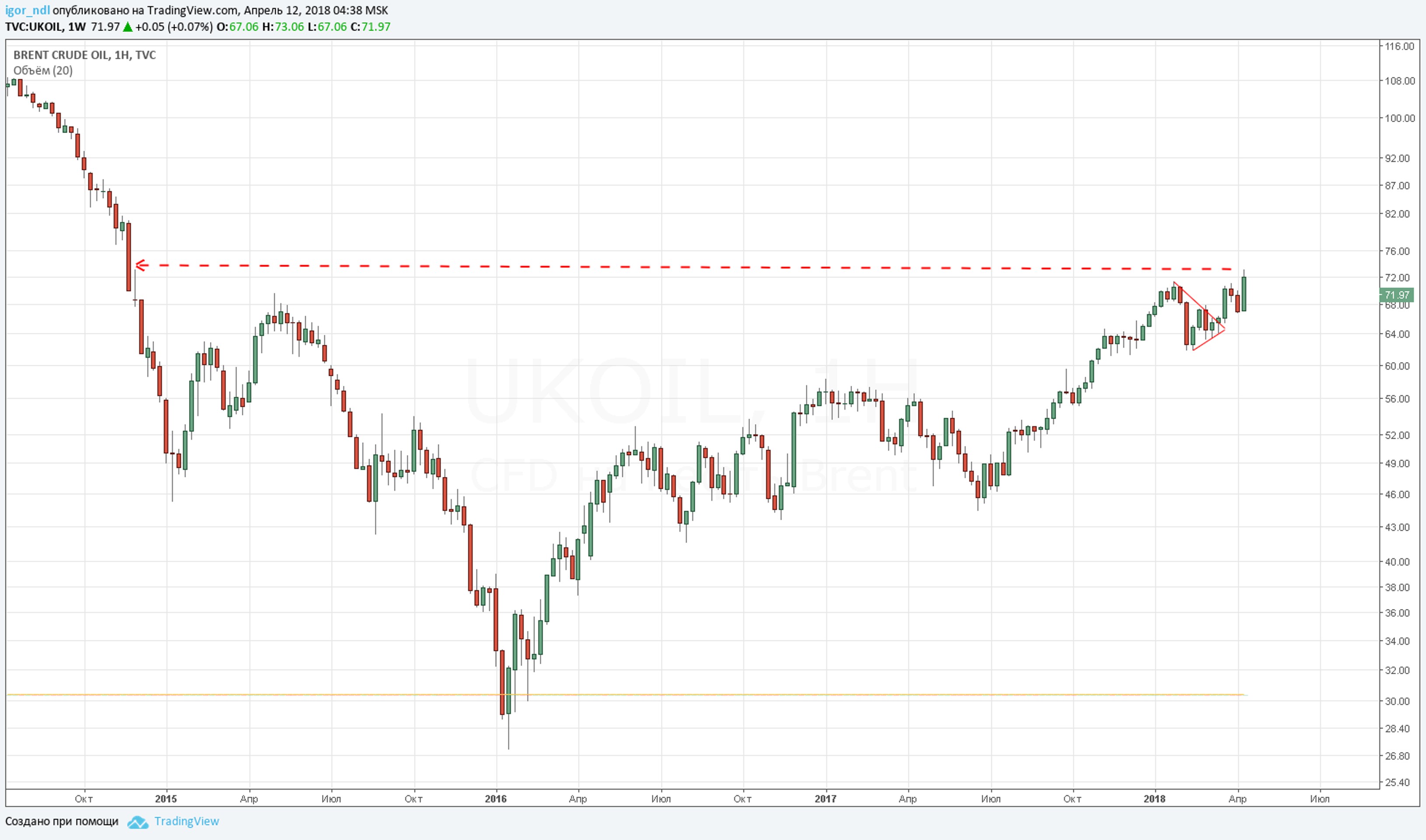The width and height of the screenshot is (1426, 840).
Task: Click the 2017 year label on time axis
Action: pos(825,799)
